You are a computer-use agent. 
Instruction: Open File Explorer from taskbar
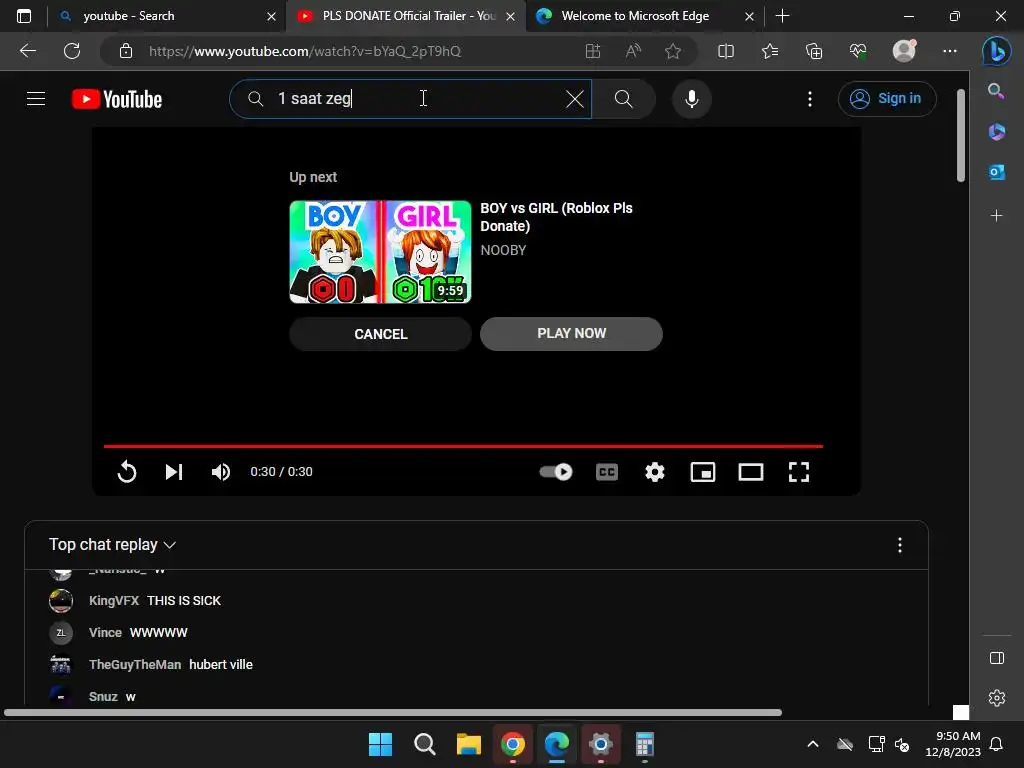tap(468, 744)
